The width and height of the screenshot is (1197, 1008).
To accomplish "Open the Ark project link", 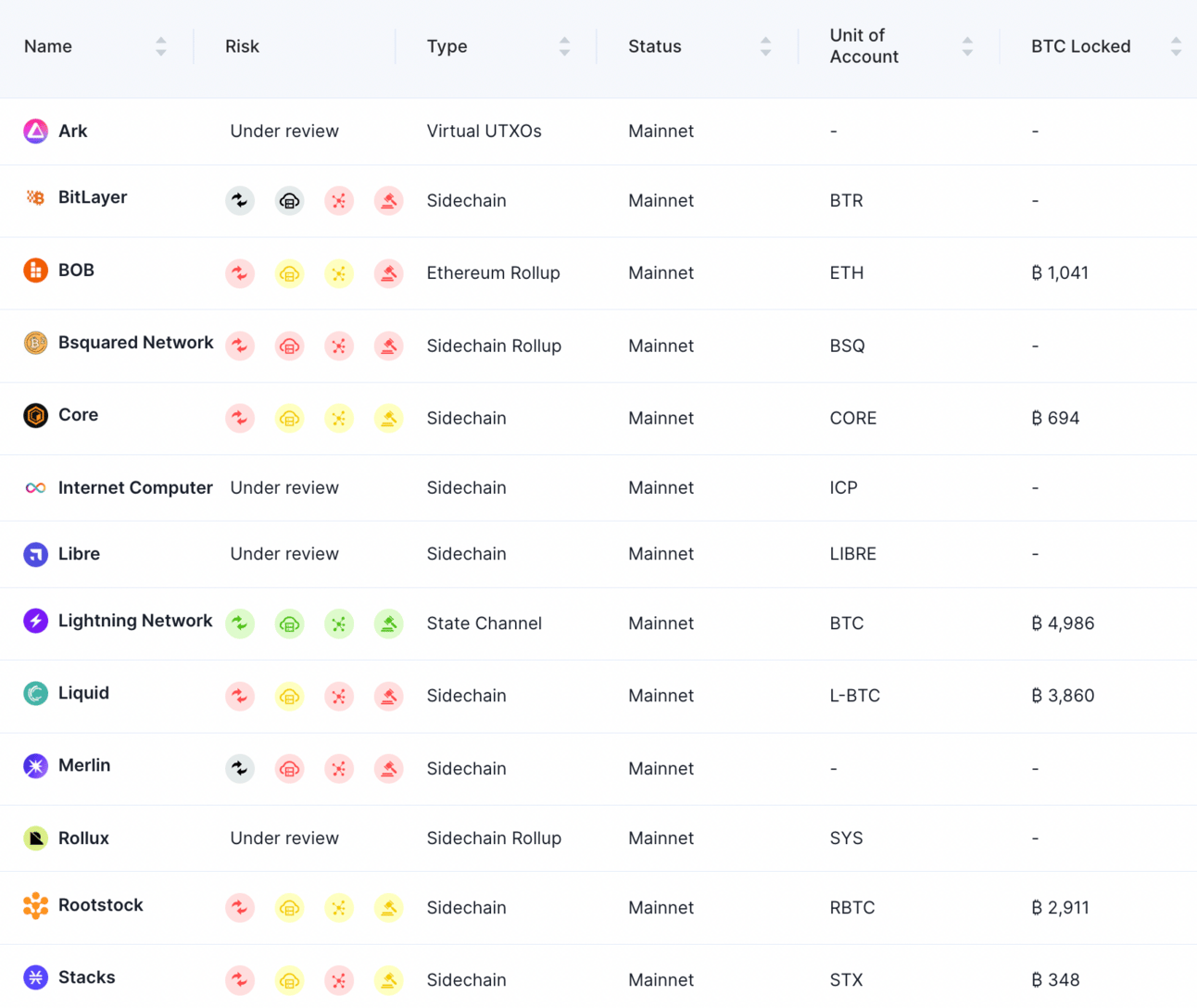I will 72,131.
